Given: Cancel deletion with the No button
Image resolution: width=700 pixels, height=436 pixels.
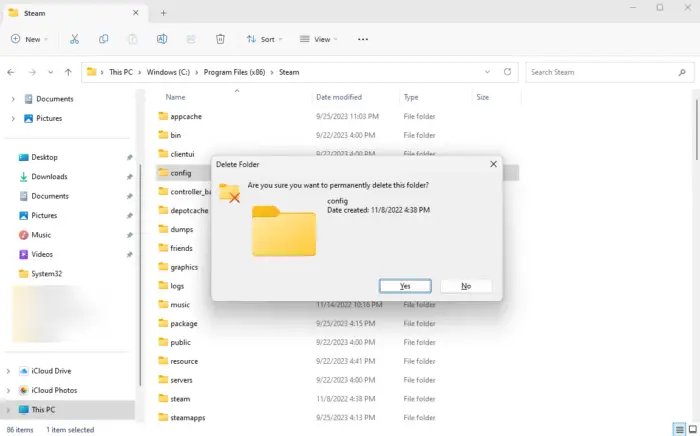Looking at the screenshot, I should [x=466, y=286].
